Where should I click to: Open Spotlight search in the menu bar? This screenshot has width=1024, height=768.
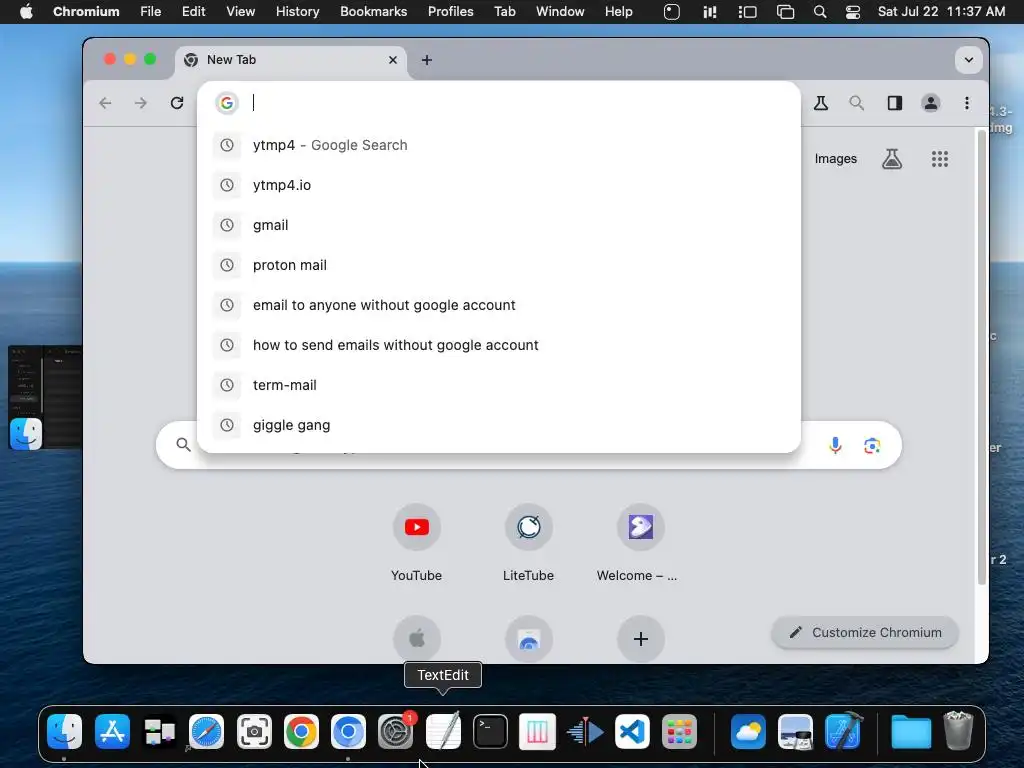click(820, 12)
